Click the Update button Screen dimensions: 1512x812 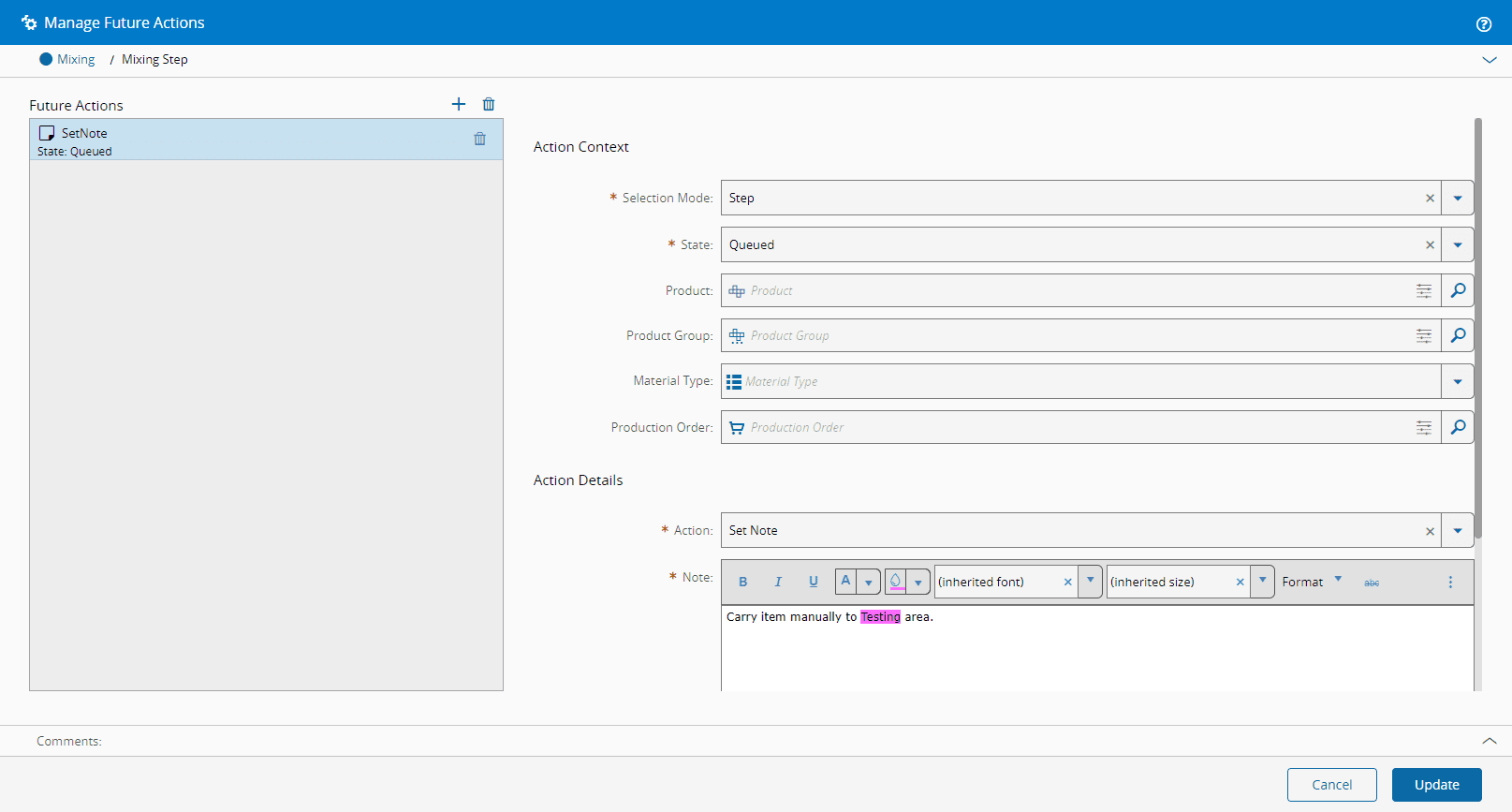[1436, 785]
